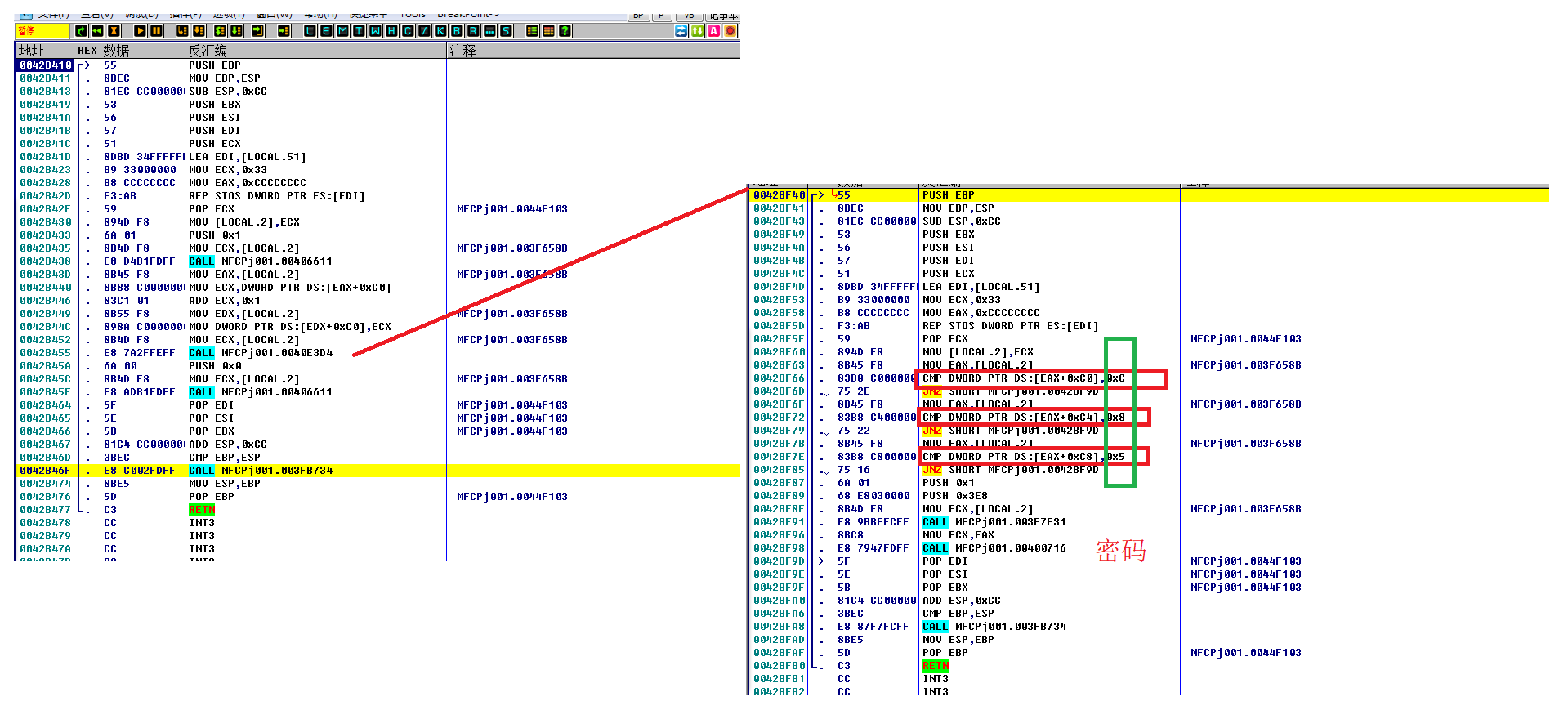Select RETN at 0042BFB0 in right window
This screenshot has height=715, width=1568.
point(936,666)
